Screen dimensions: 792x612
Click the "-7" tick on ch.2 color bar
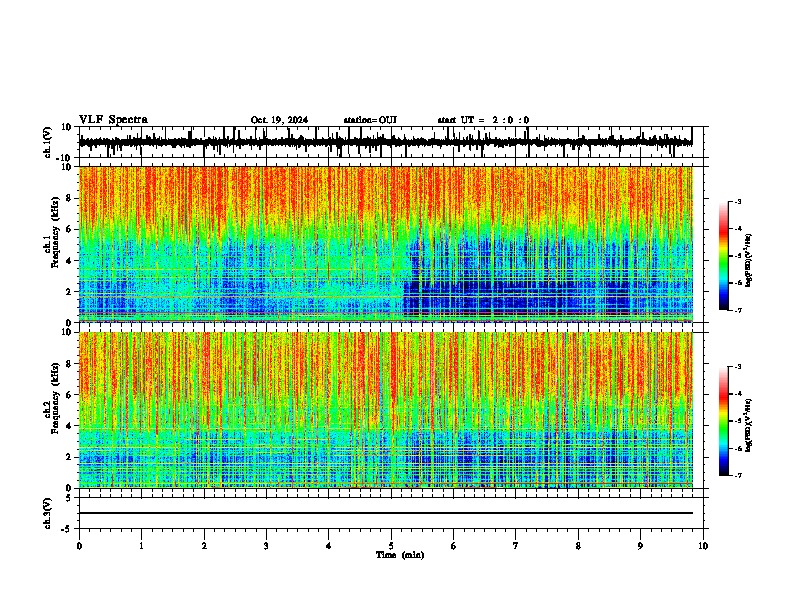pos(737,475)
